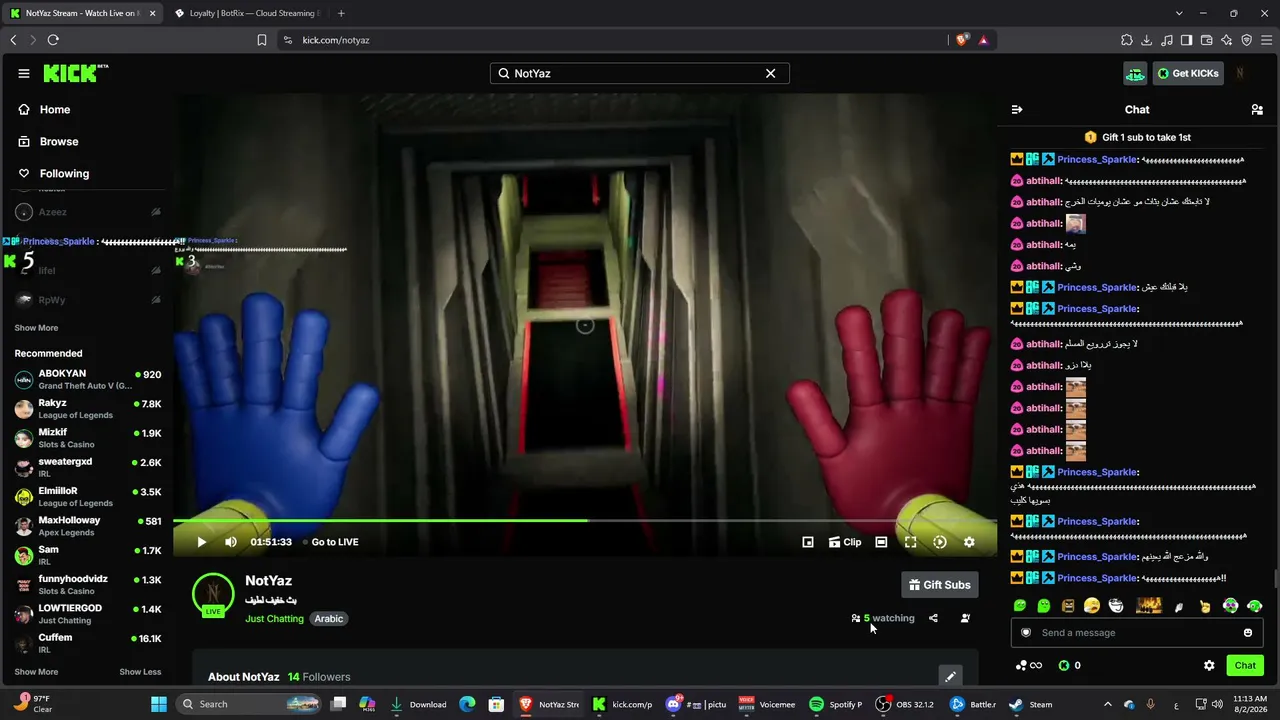Open the Brave Rewards triangle icon
This screenshot has height=720, width=1280.
(984, 40)
